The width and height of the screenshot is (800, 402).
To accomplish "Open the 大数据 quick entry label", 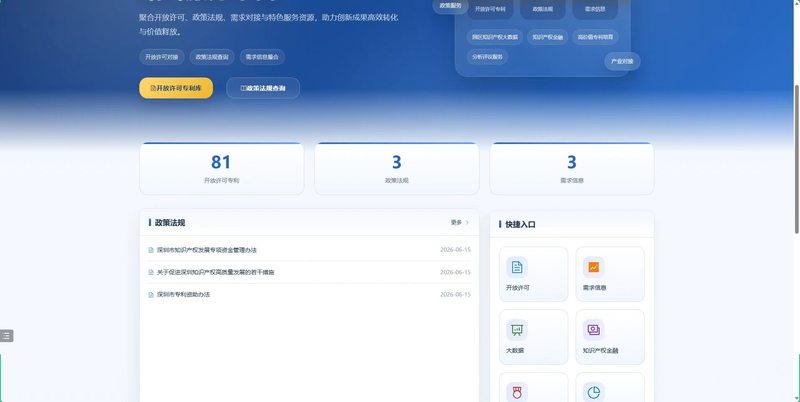I will (515, 350).
